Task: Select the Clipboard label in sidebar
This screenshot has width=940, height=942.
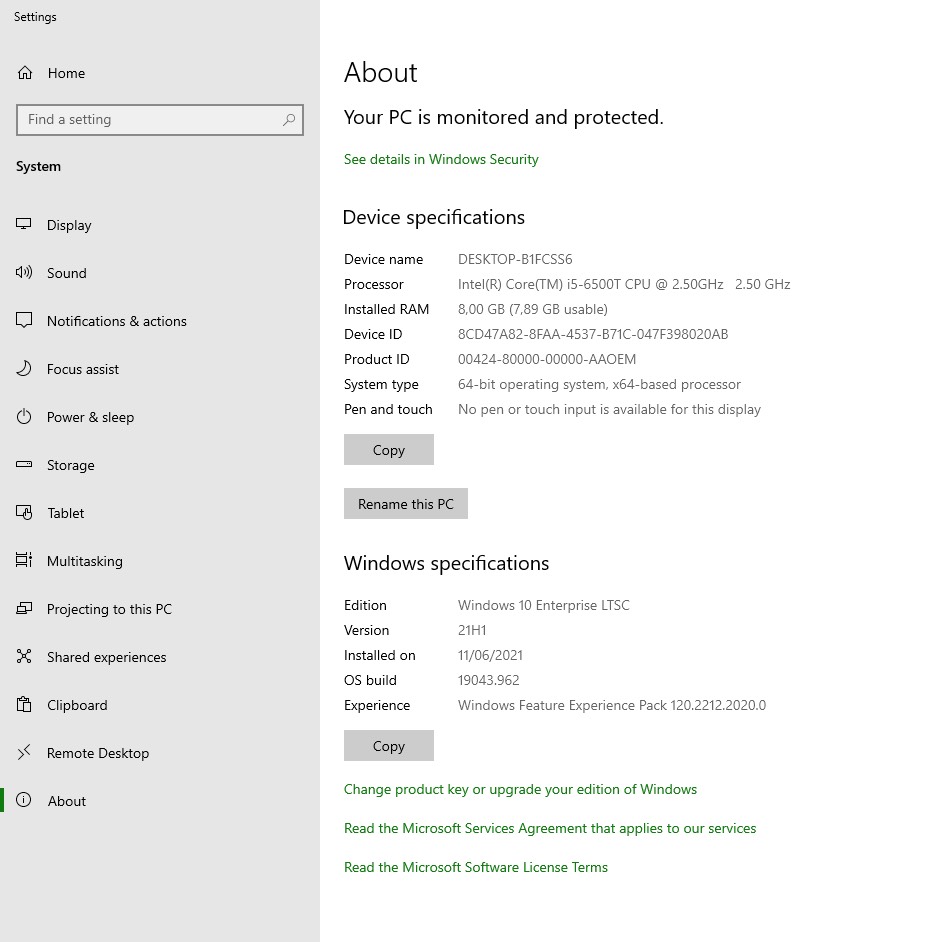Action: pos(77,705)
